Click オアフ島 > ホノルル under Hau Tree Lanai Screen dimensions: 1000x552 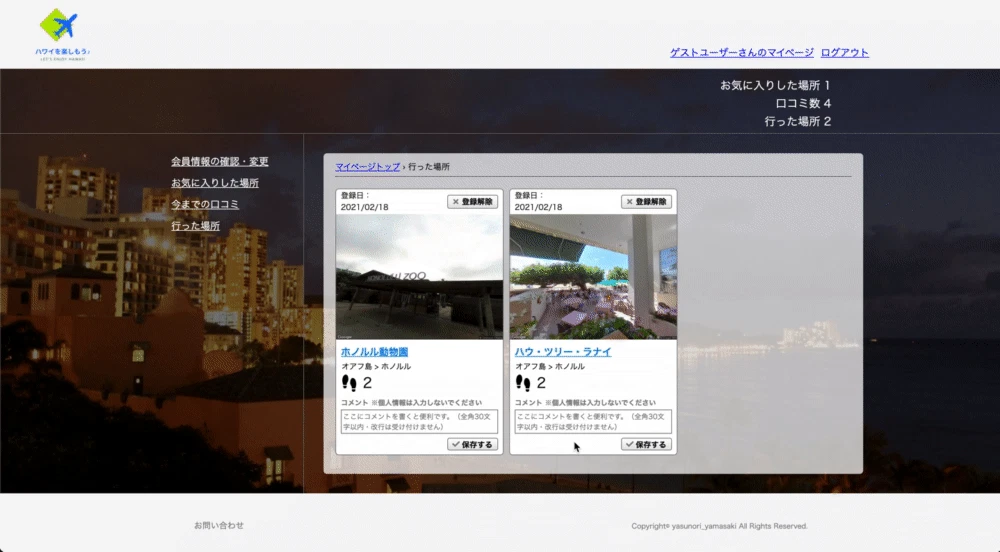click(x=550, y=367)
